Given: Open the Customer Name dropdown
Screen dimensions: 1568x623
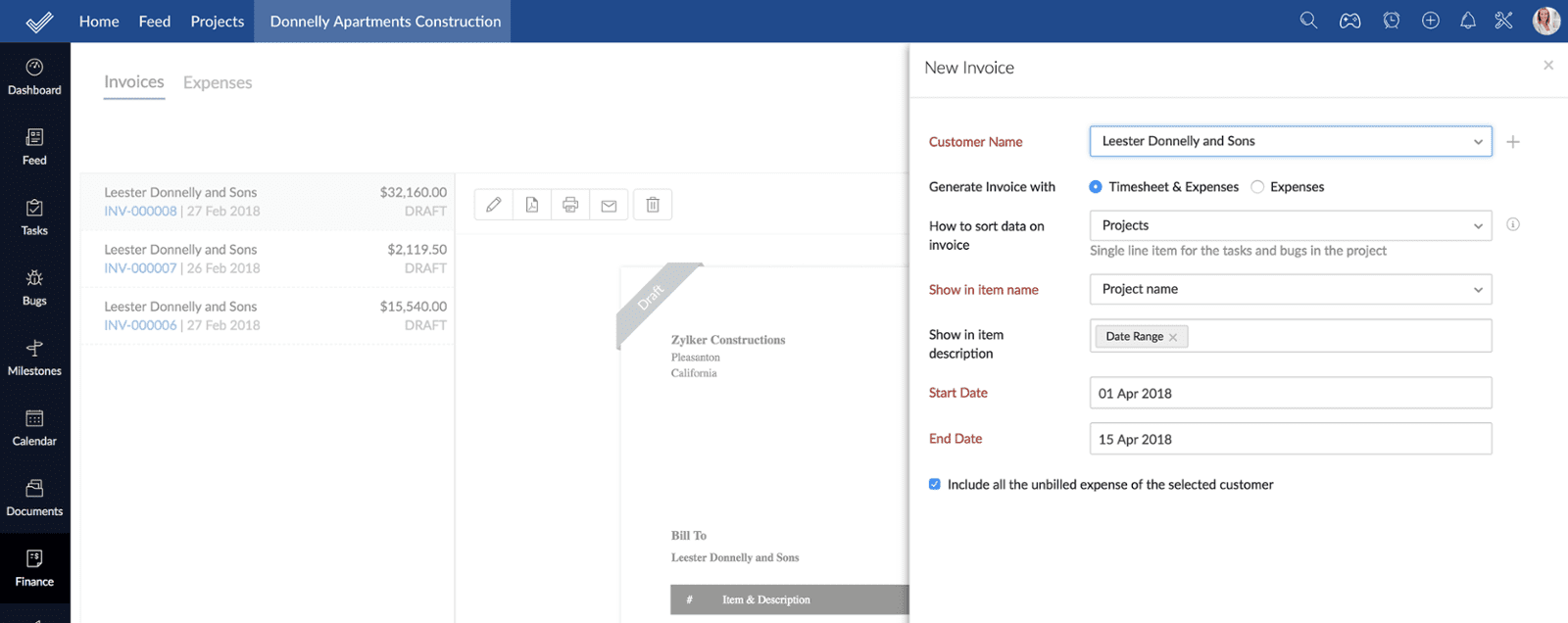Looking at the screenshot, I should pyautogui.click(x=1291, y=141).
